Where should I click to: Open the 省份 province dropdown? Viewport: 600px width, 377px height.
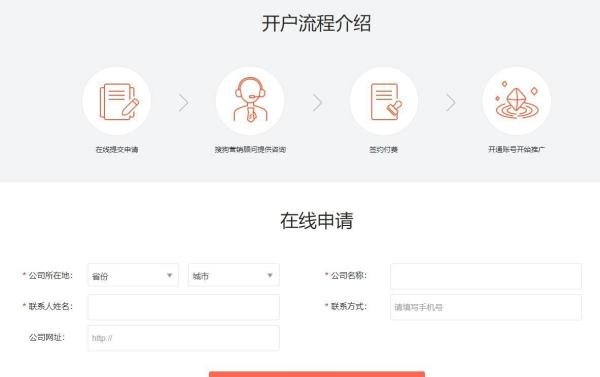133,275
